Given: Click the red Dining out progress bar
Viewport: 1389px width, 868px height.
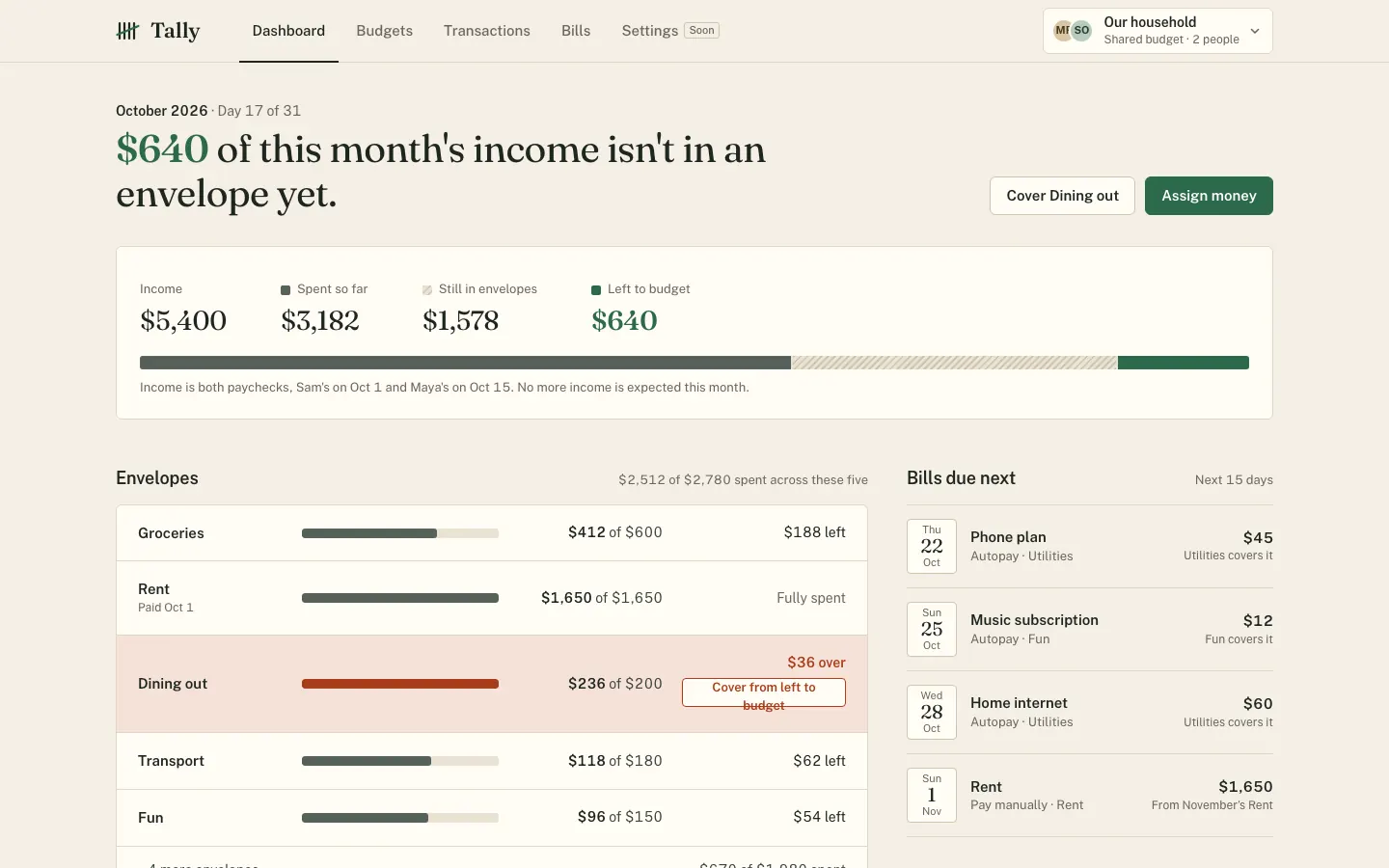Looking at the screenshot, I should click(400, 684).
